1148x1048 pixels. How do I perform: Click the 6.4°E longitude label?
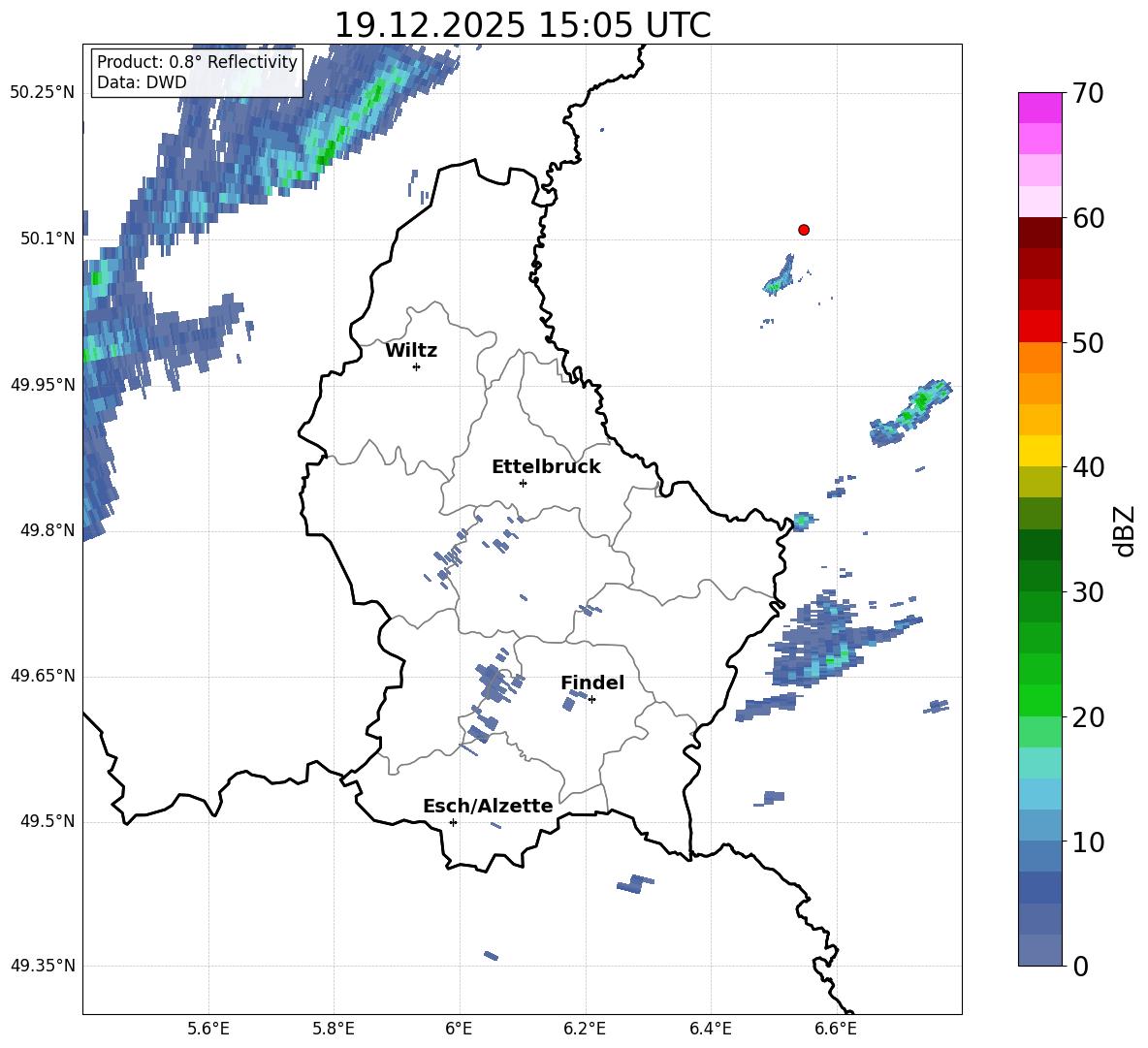tap(710, 1029)
